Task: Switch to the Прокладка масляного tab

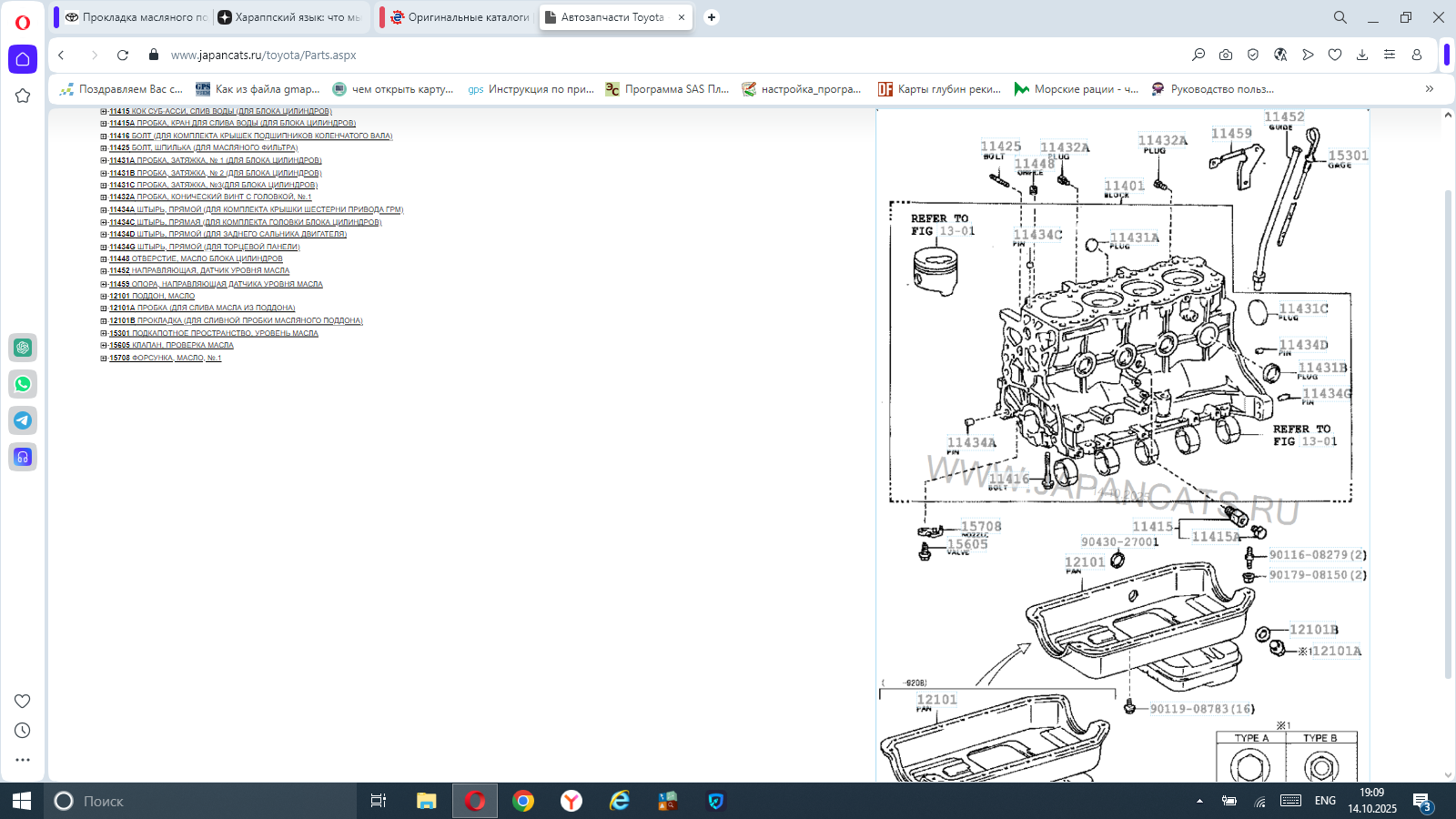Action: click(x=136, y=17)
